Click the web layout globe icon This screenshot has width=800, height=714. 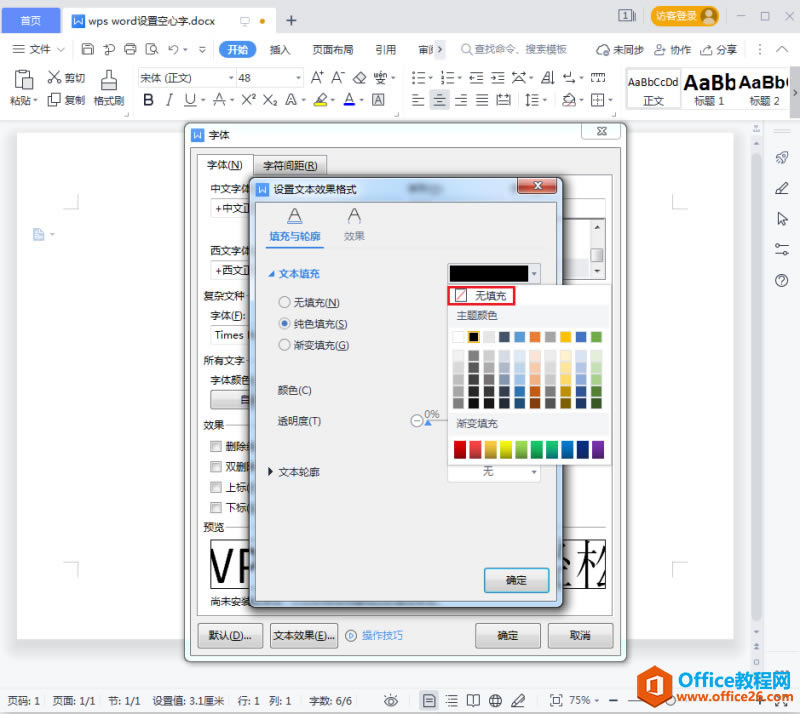click(x=495, y=700)
